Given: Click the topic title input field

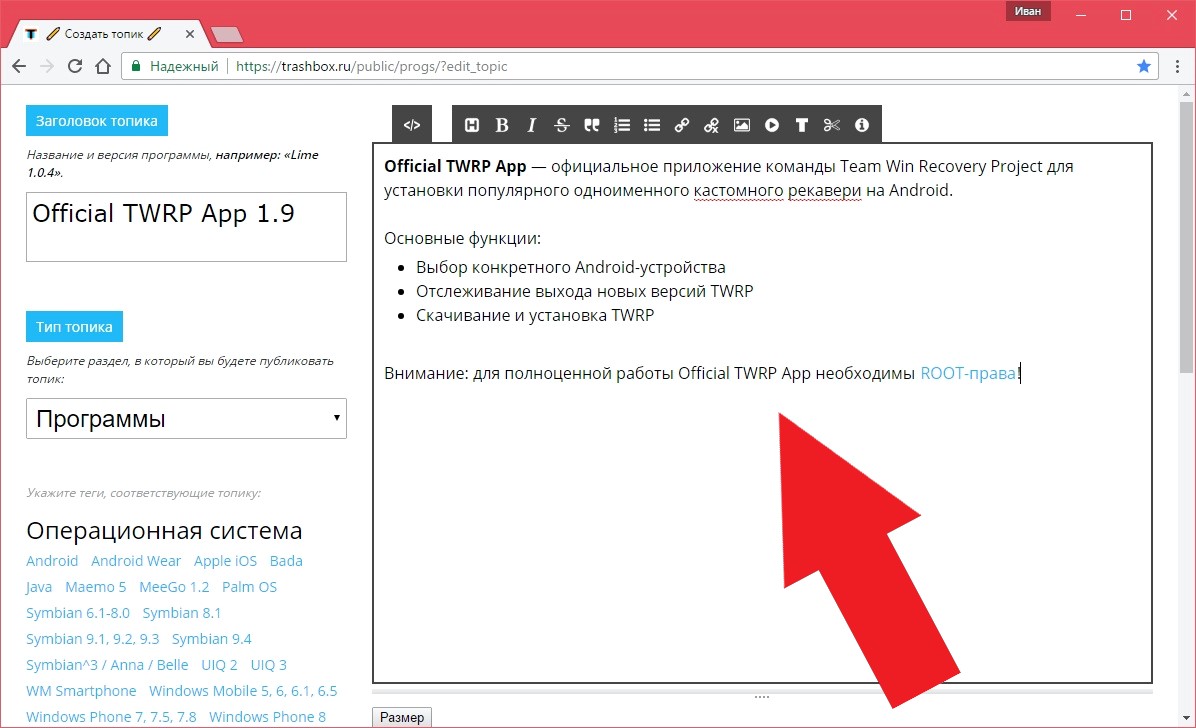Looking at the screenshot, I should coord(186,227).
